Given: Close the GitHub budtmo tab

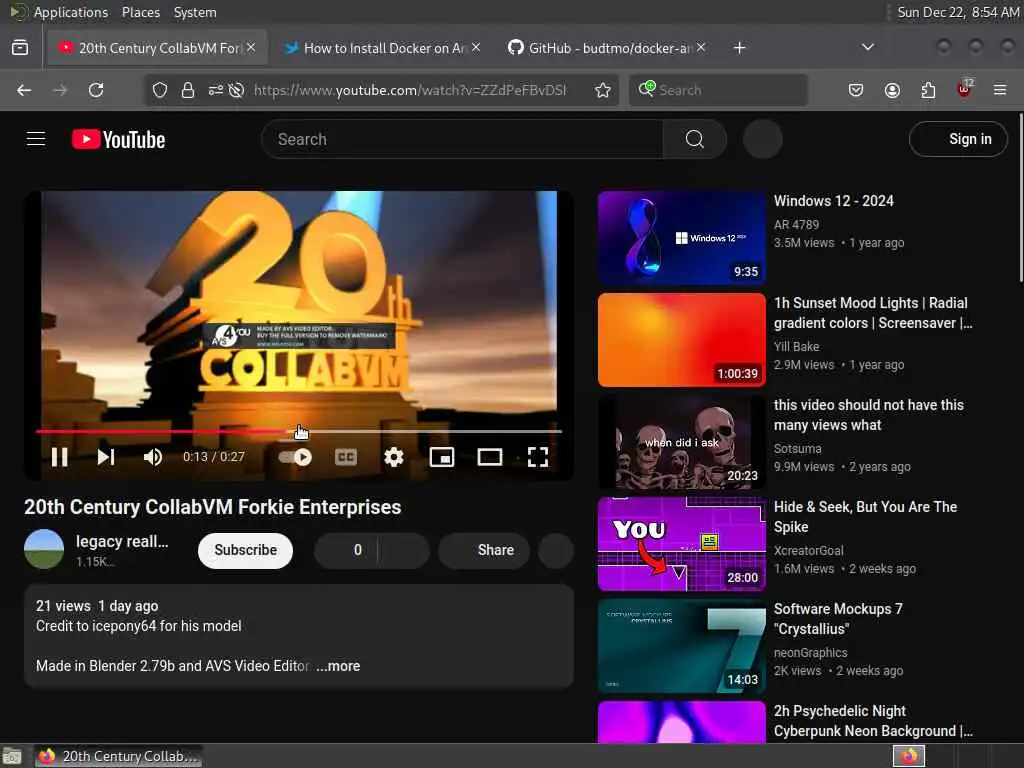Looking at the screenshot, I should (x=701, y=47).
